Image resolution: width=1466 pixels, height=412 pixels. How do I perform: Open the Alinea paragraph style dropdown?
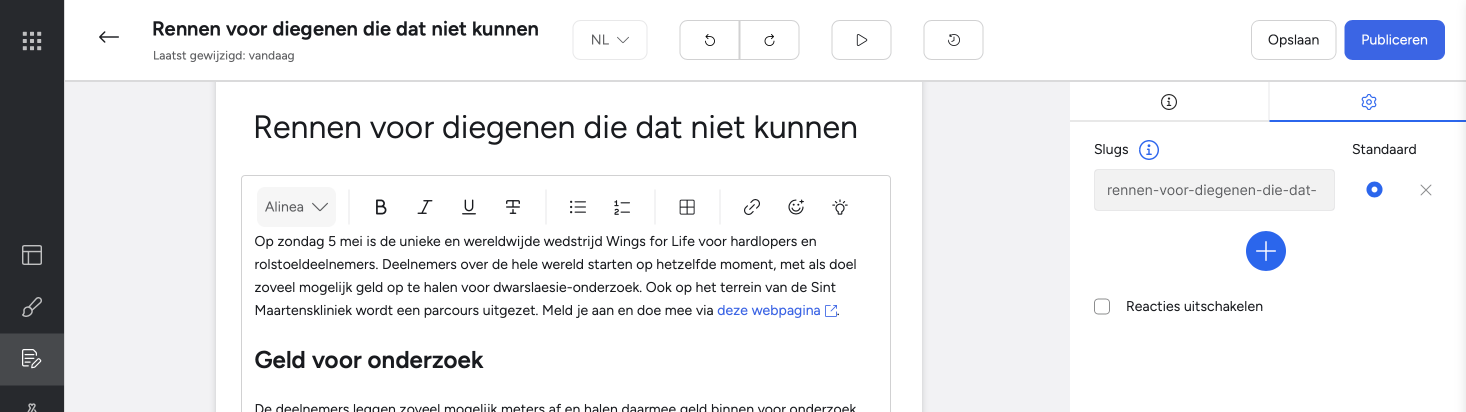tap(296, 207)
